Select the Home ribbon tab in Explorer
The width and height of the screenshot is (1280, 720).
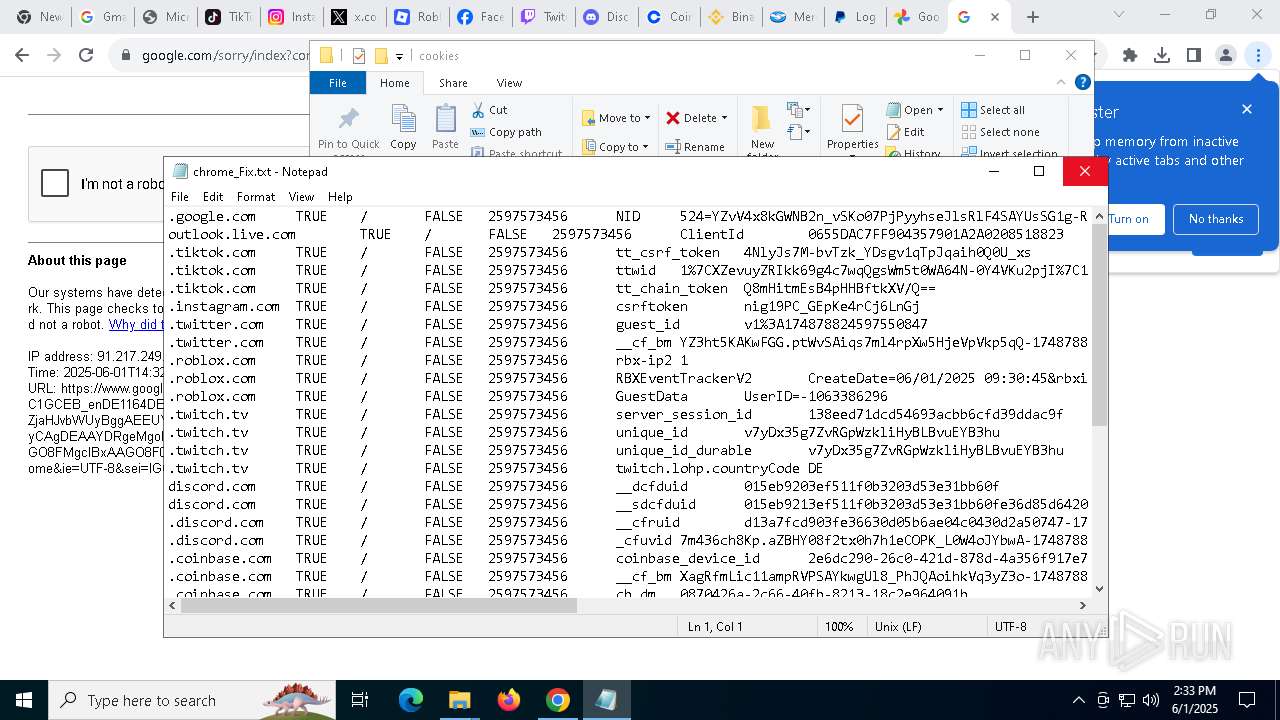[395, 83]
